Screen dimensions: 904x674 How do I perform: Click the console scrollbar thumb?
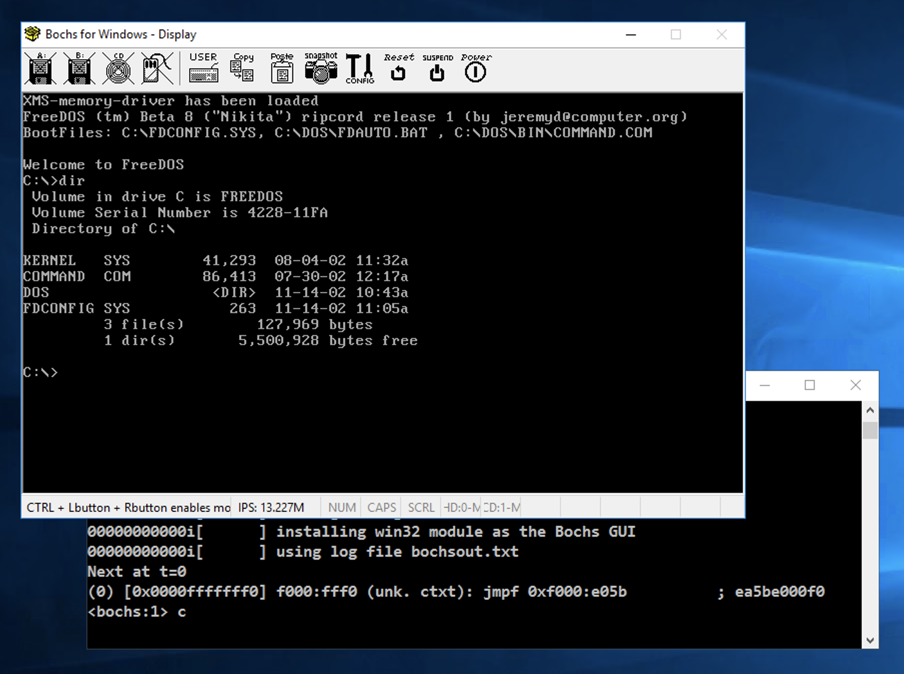pyautogui.click(x=870, y=430)
